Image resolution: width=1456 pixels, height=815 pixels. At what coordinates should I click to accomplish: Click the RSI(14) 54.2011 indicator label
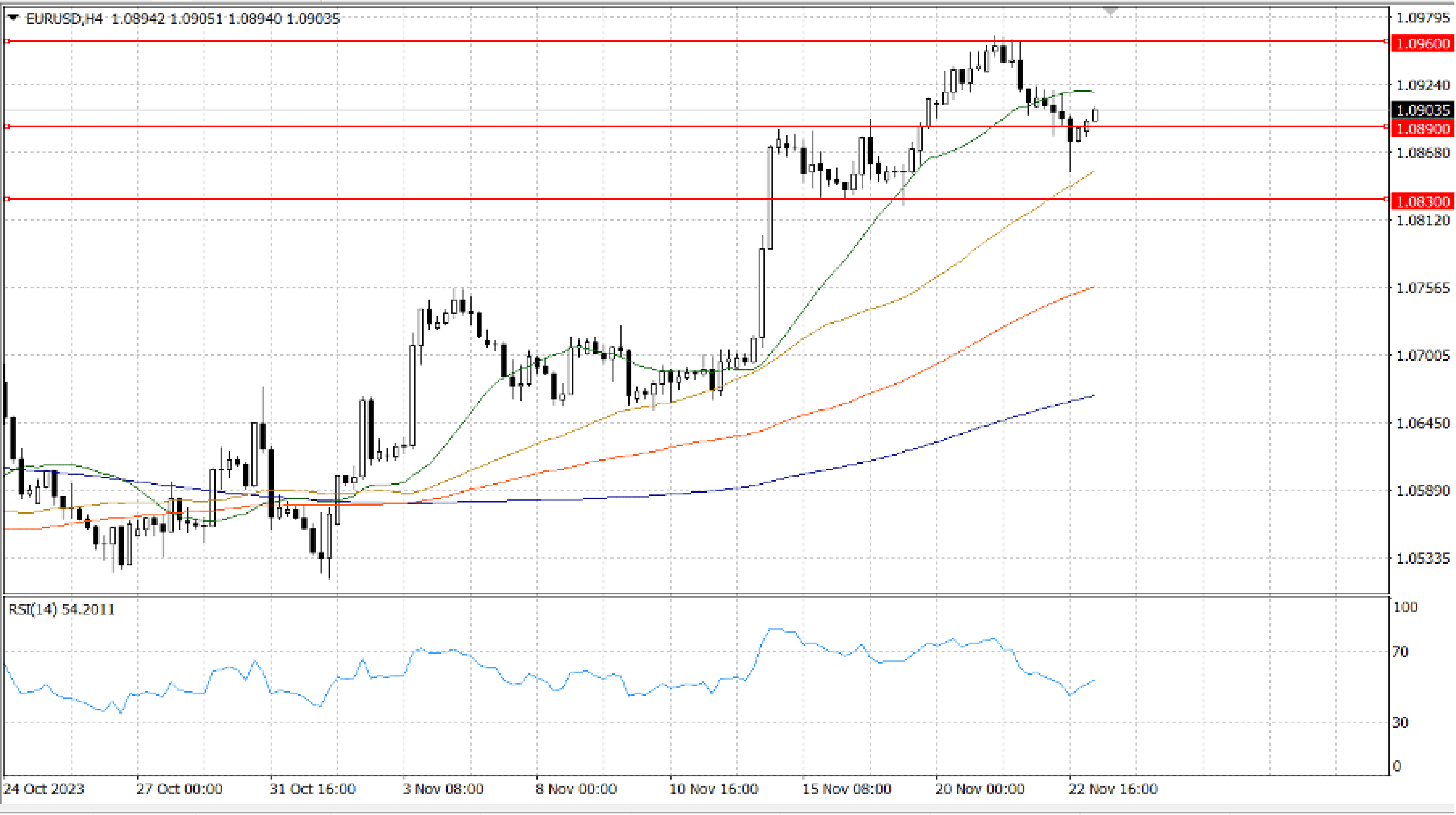click(61, 609)
